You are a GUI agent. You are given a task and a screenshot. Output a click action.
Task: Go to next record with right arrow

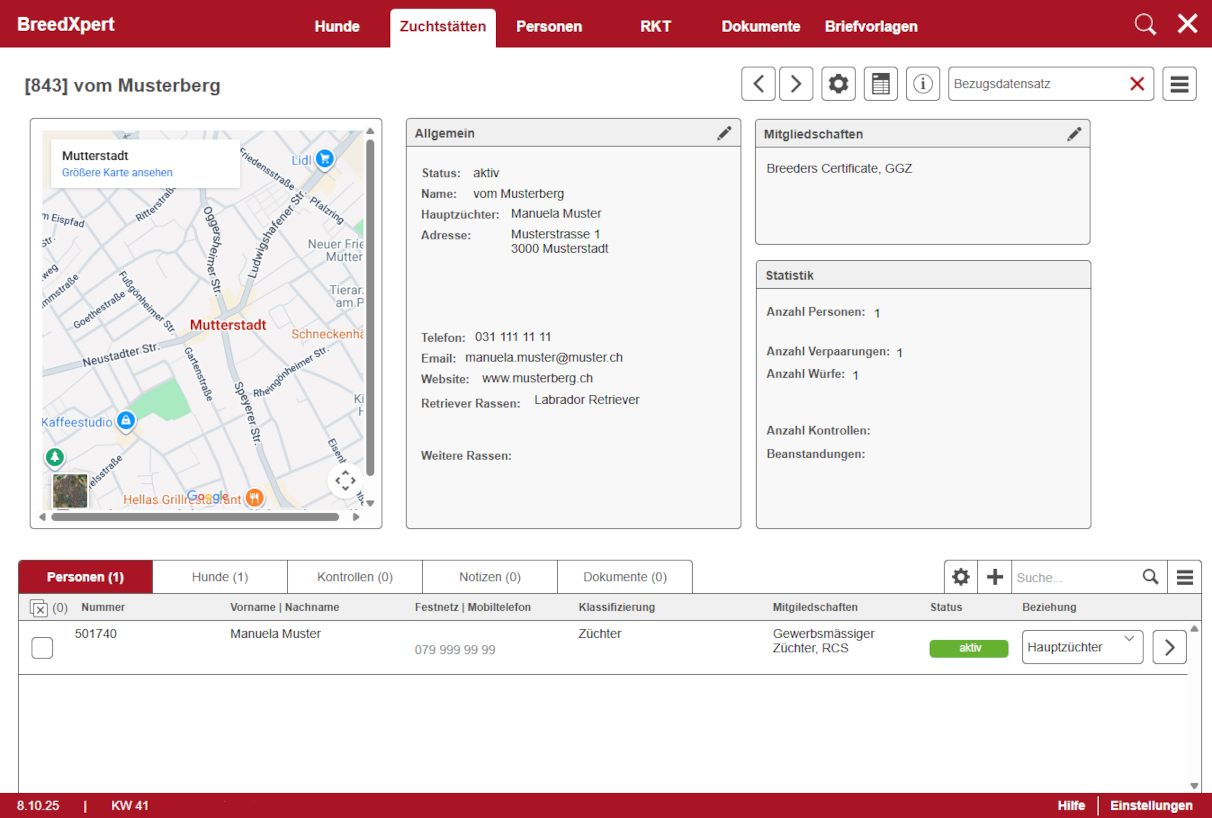(x=796, y=84)
